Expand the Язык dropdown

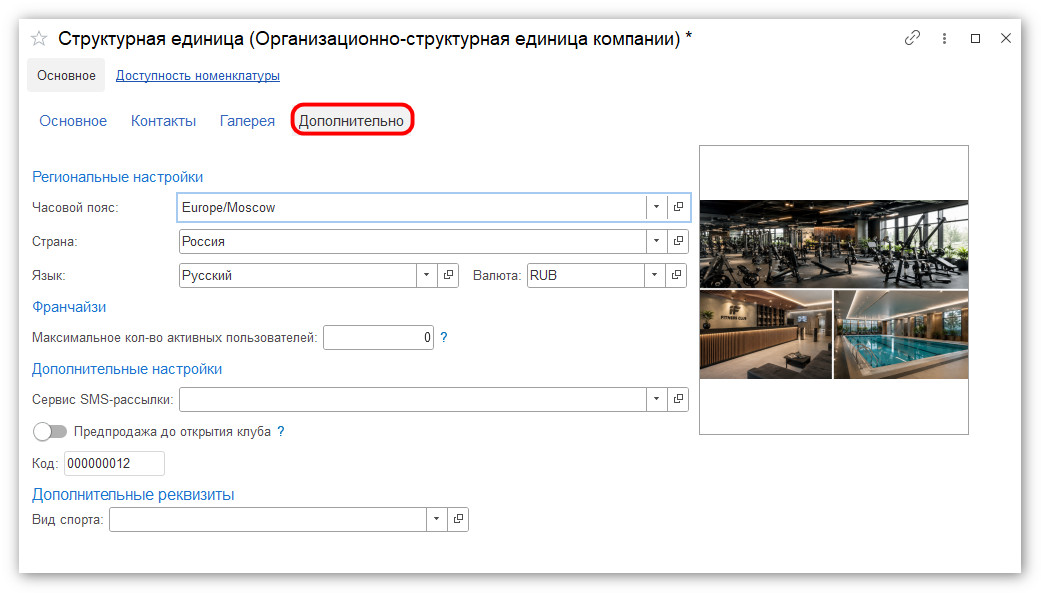pos(426,275)
